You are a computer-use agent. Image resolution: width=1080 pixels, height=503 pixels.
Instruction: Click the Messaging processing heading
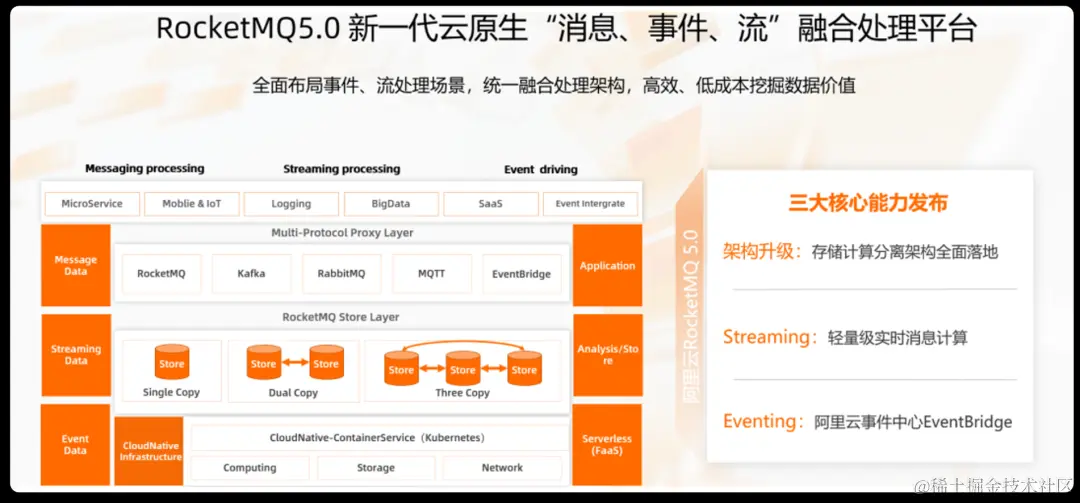coord(145,168)
